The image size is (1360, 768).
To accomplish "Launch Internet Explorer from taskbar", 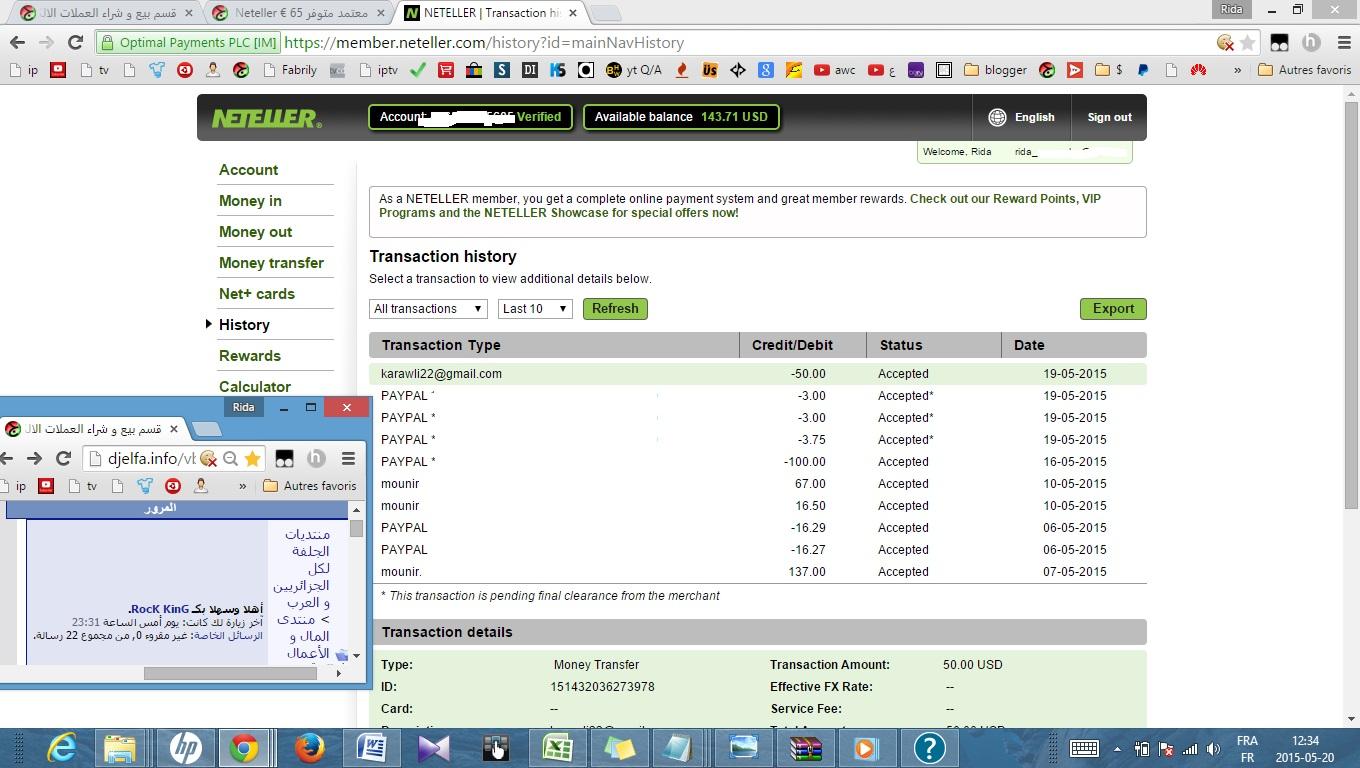I will pyautogui.click(x=61, y=748).
